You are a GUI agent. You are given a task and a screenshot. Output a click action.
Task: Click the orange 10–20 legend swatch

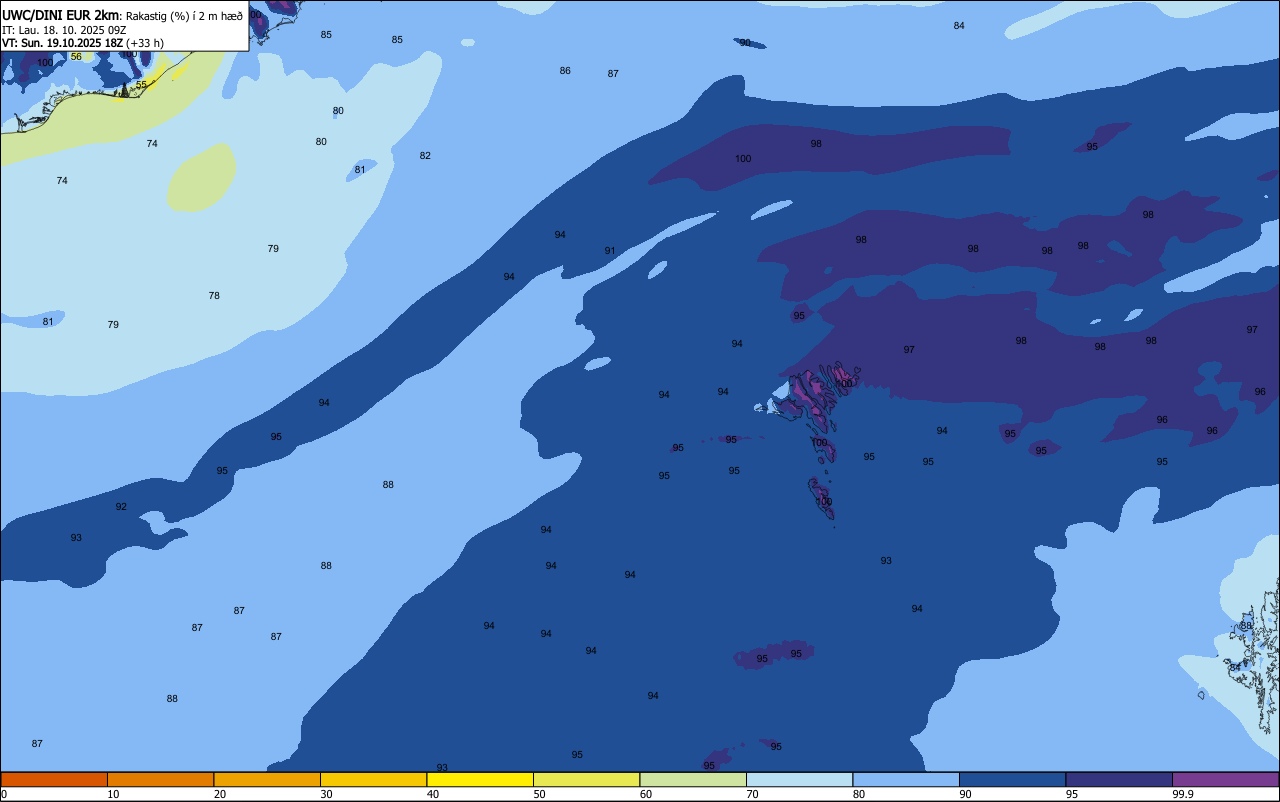click(x=160, y=779)
